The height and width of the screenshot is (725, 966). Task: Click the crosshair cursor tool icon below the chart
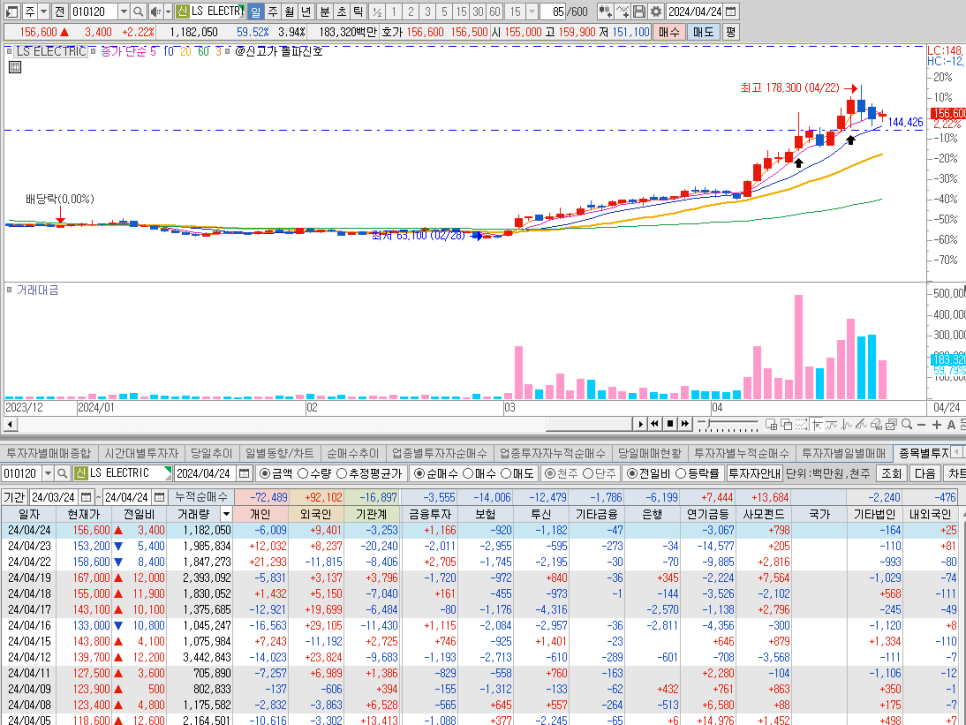[x=817, y=424]
